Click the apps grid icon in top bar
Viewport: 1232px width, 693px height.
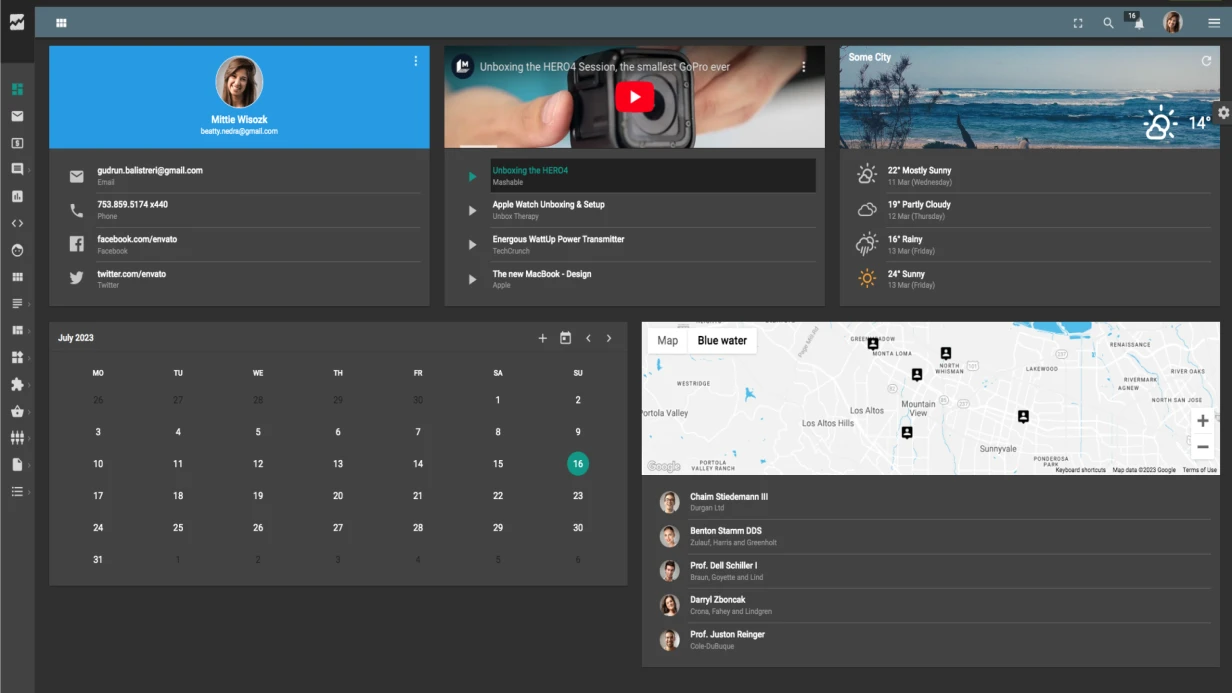pos(61,23)
